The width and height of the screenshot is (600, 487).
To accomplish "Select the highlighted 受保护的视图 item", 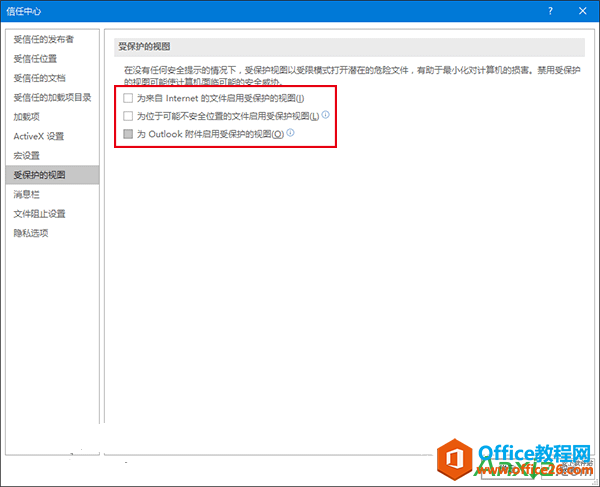I will point(52,175).
